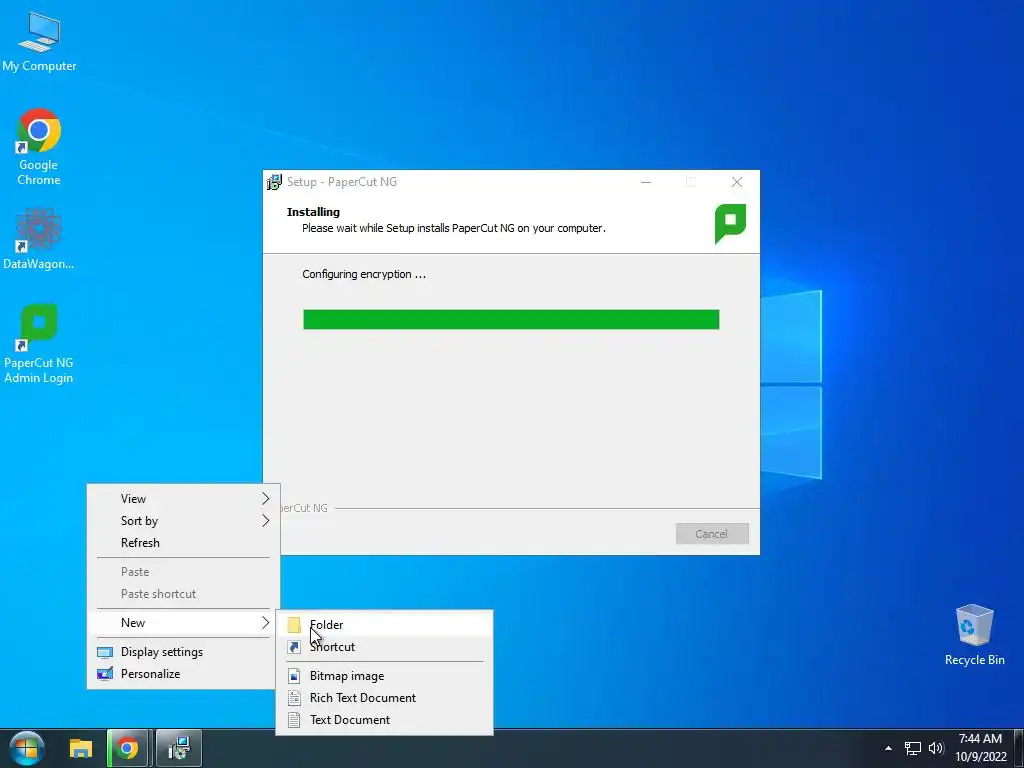
Task: Open Display settings from context menu
Action: [184, 652]
